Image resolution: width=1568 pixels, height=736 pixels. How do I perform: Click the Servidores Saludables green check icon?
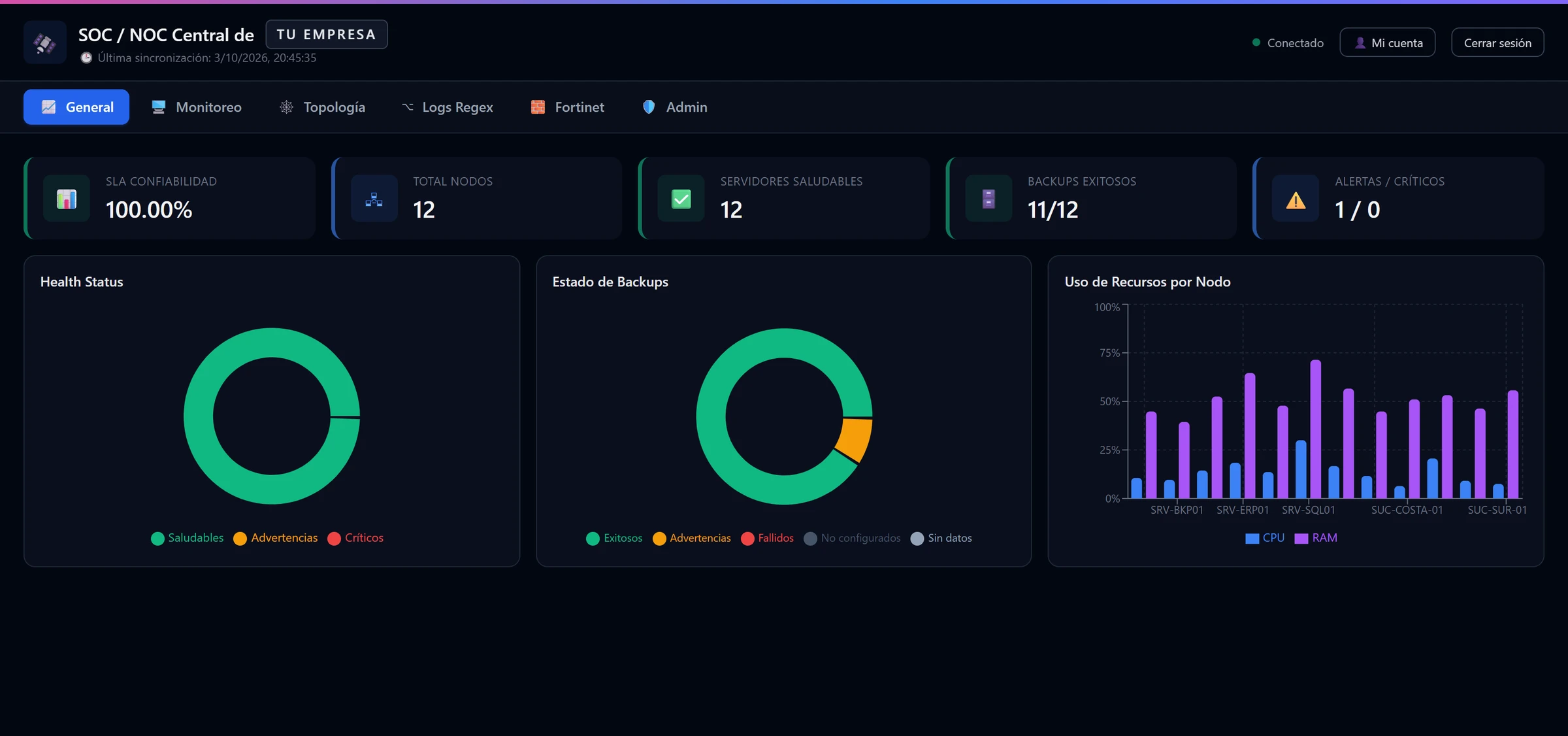point(681,199)
